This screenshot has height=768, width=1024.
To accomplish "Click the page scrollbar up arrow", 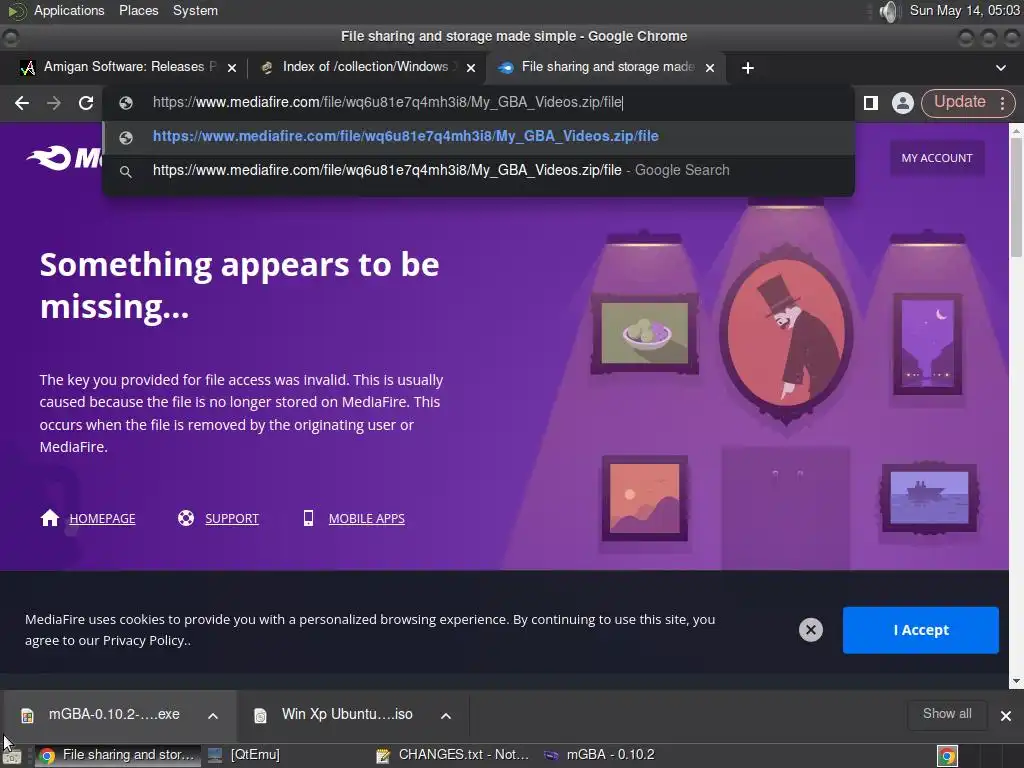I will click(1016, 130).
